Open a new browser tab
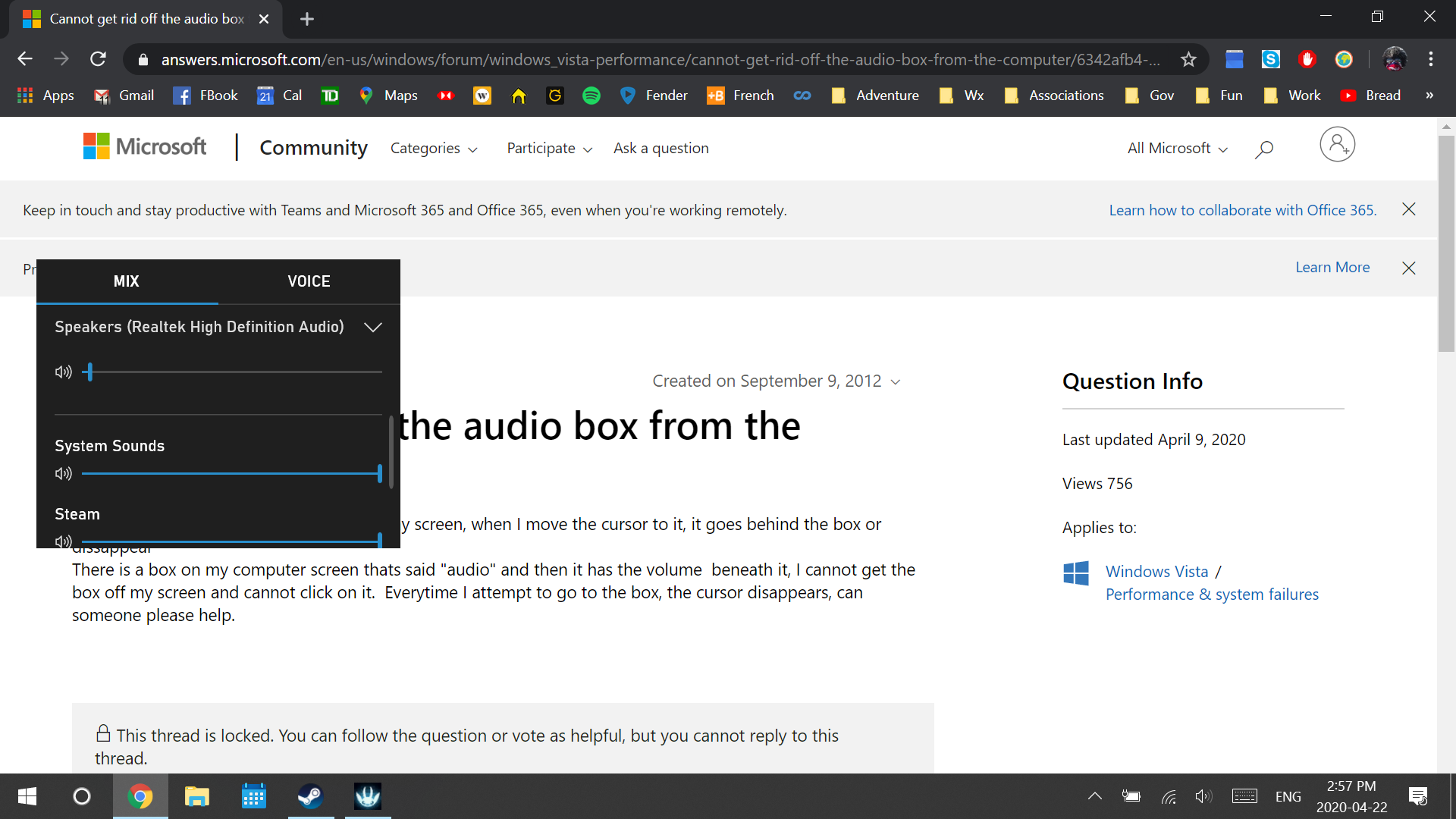 click(307, 19)
